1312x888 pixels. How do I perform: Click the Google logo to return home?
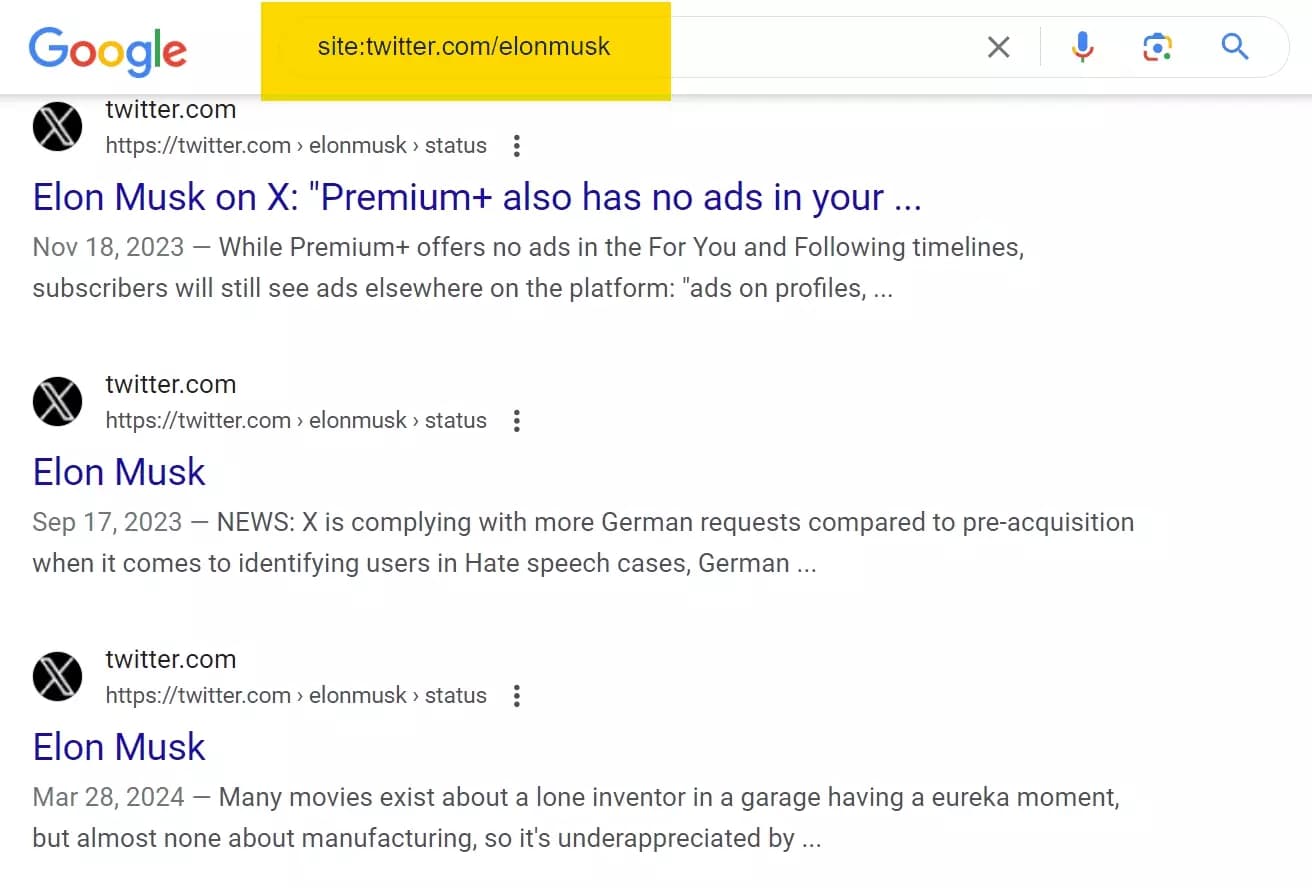[x=107, y=50]
